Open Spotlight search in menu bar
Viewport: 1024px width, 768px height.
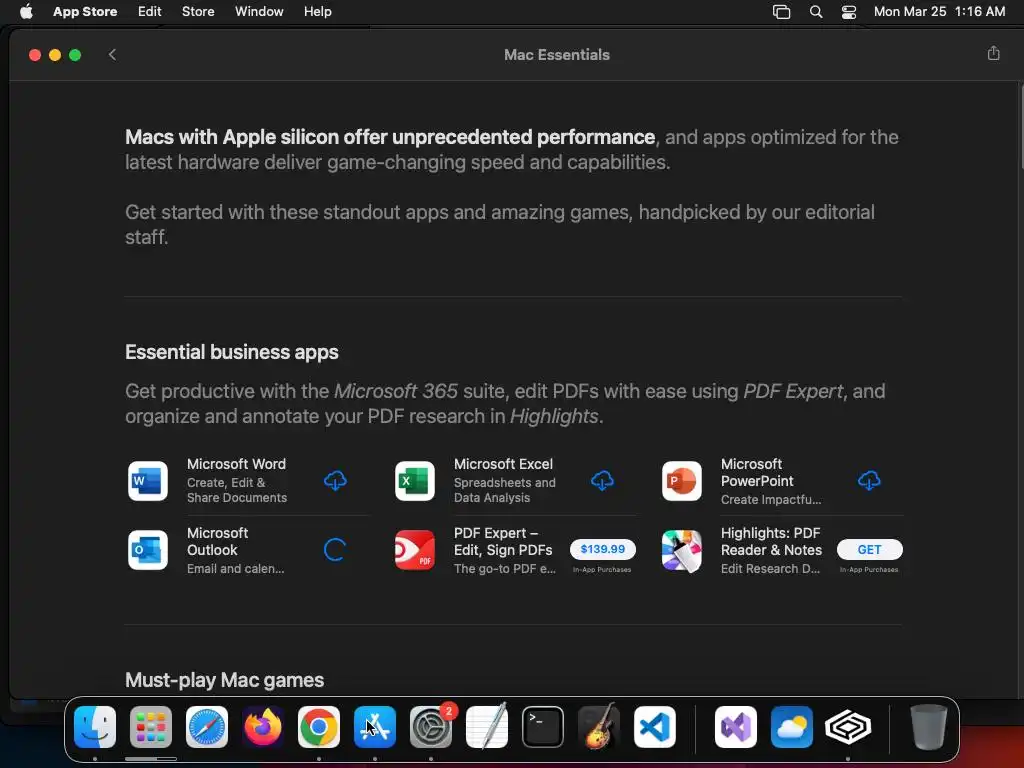[816, 12]
